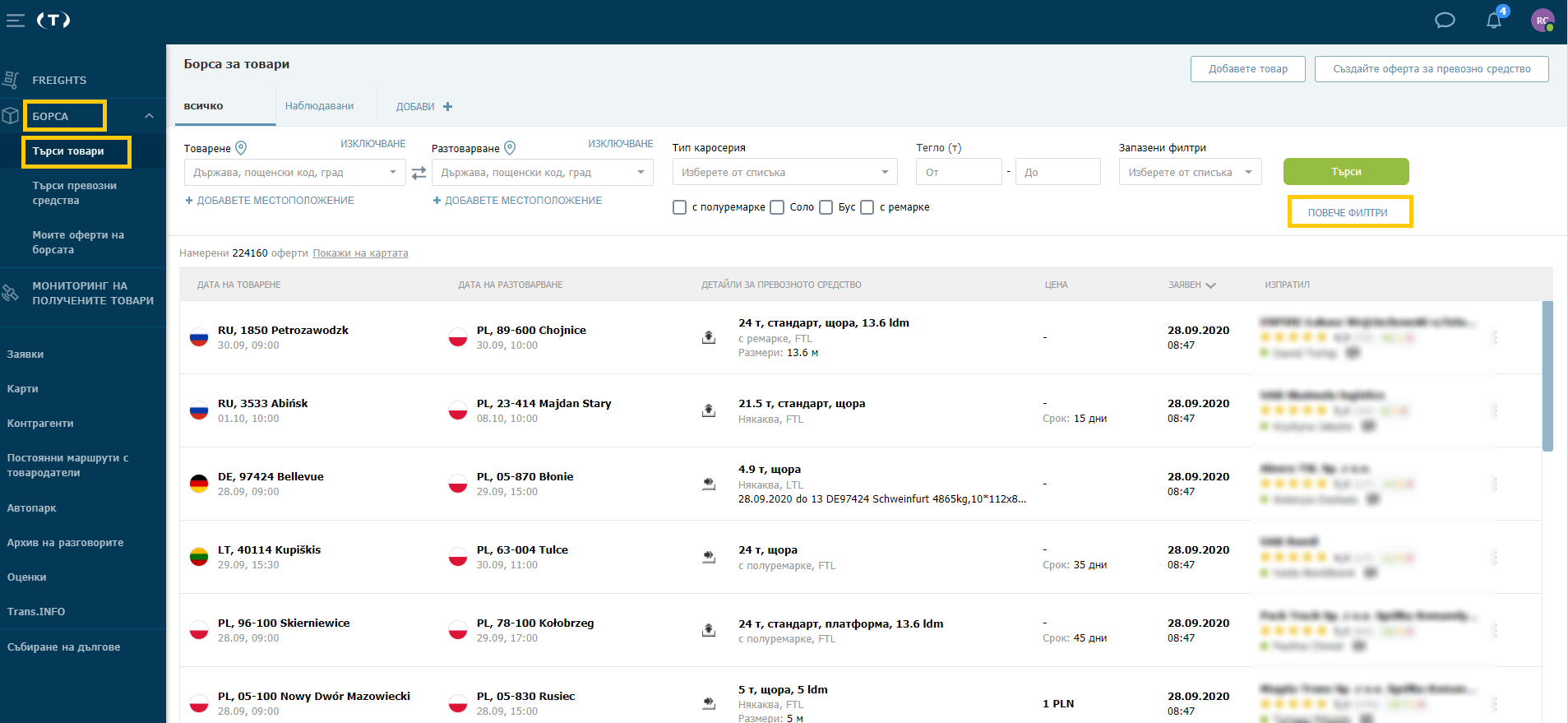Click the 'Покажи на картата' link
The image size is (1568, 723).
[360, 253]
